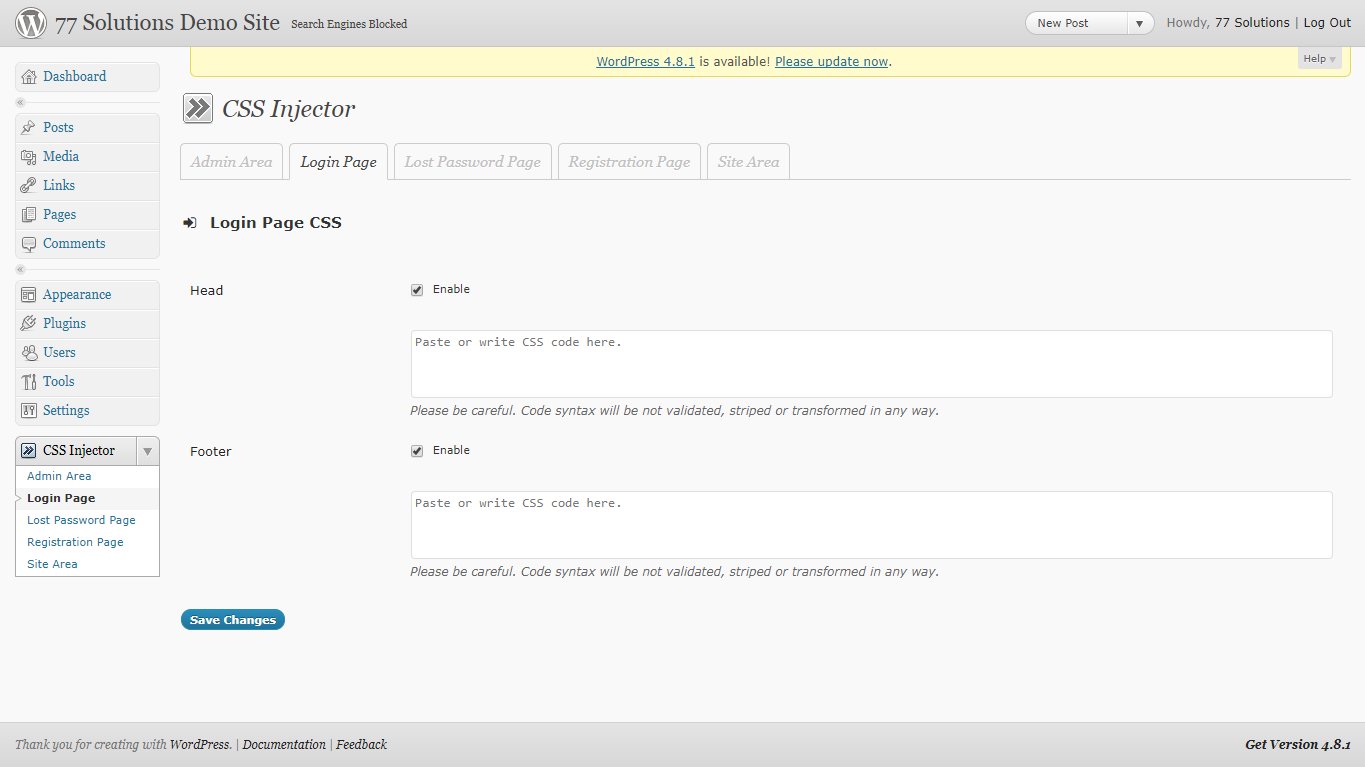1365x767 pixels.
Task: Click the Settings icon in sidebar
Action: tap(29, 411)
